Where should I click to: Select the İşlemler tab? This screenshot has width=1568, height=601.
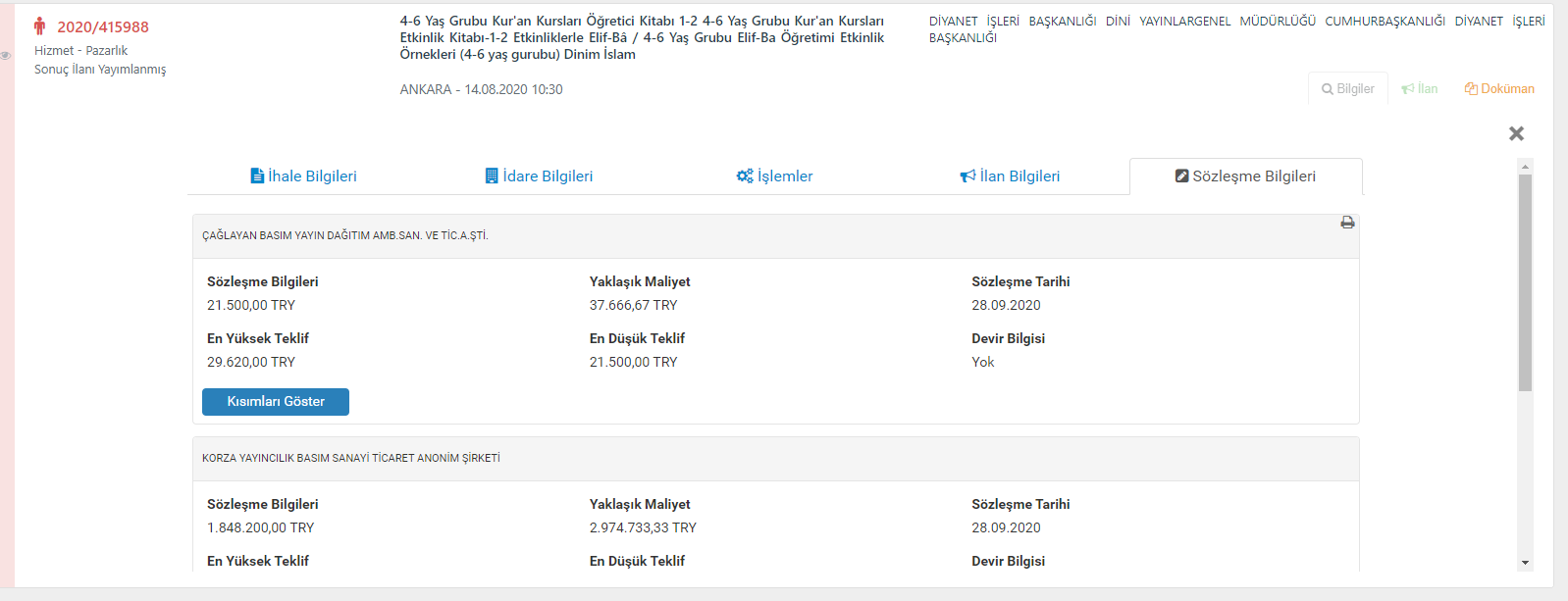point(785,176)
